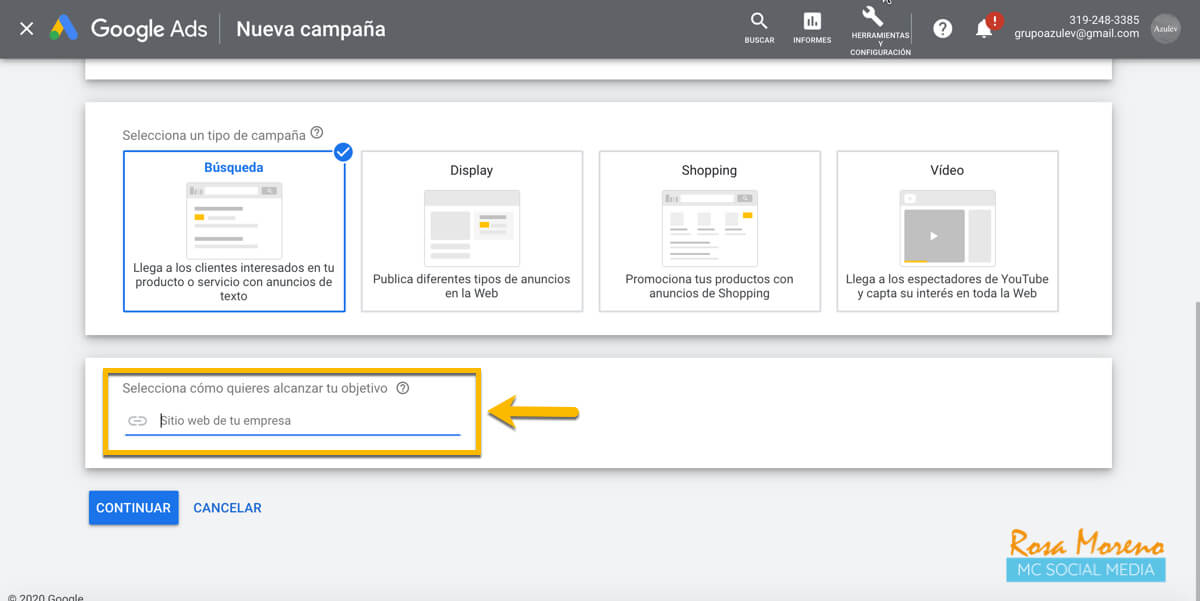Image resolution: width=1200 pixels, height=601 pixels.
Task: Open the tooltip beside 'Selecciona un tipo de campaña'
Action: (318, 131)
